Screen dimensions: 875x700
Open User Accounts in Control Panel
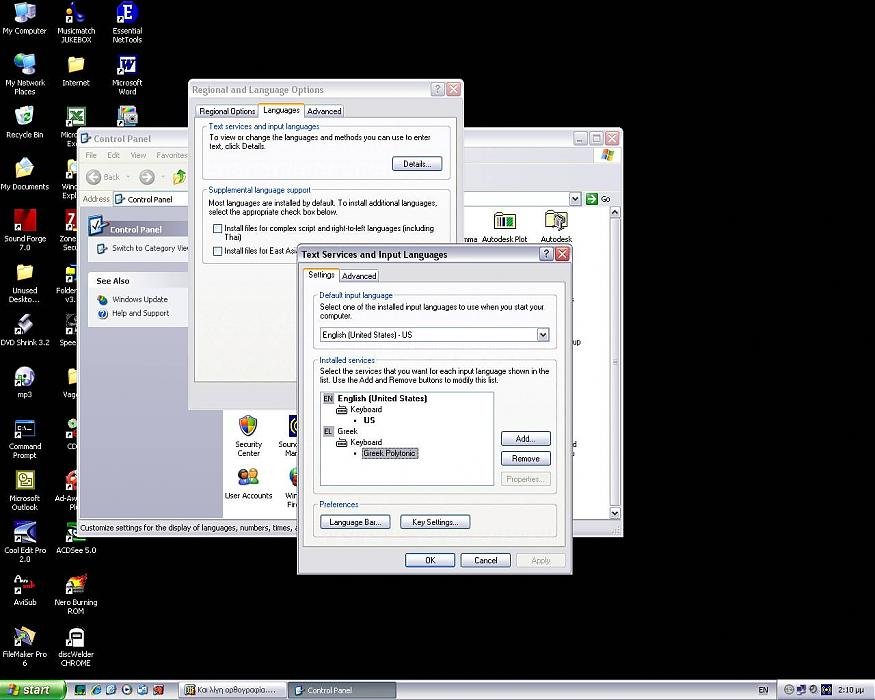248,482
